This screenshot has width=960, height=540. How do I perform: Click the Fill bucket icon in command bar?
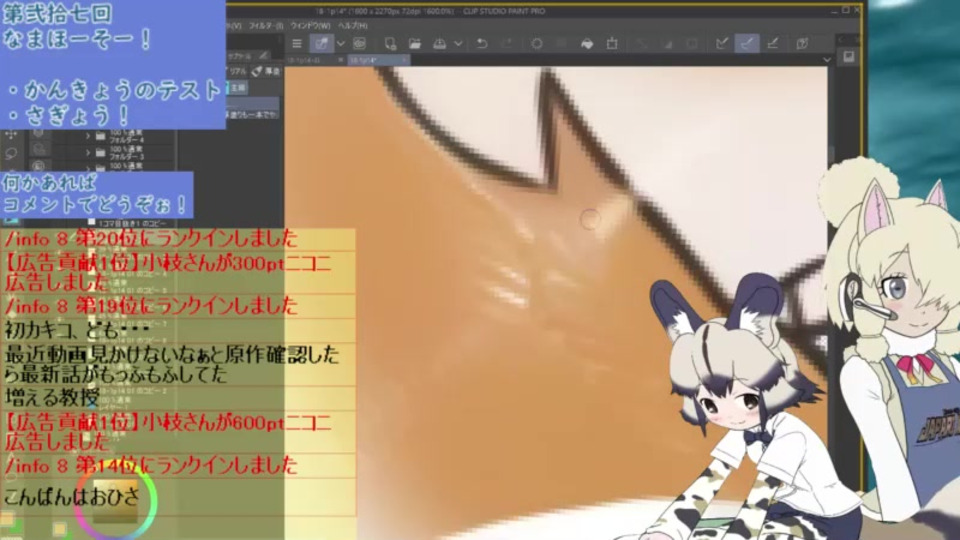pos(587,43)
